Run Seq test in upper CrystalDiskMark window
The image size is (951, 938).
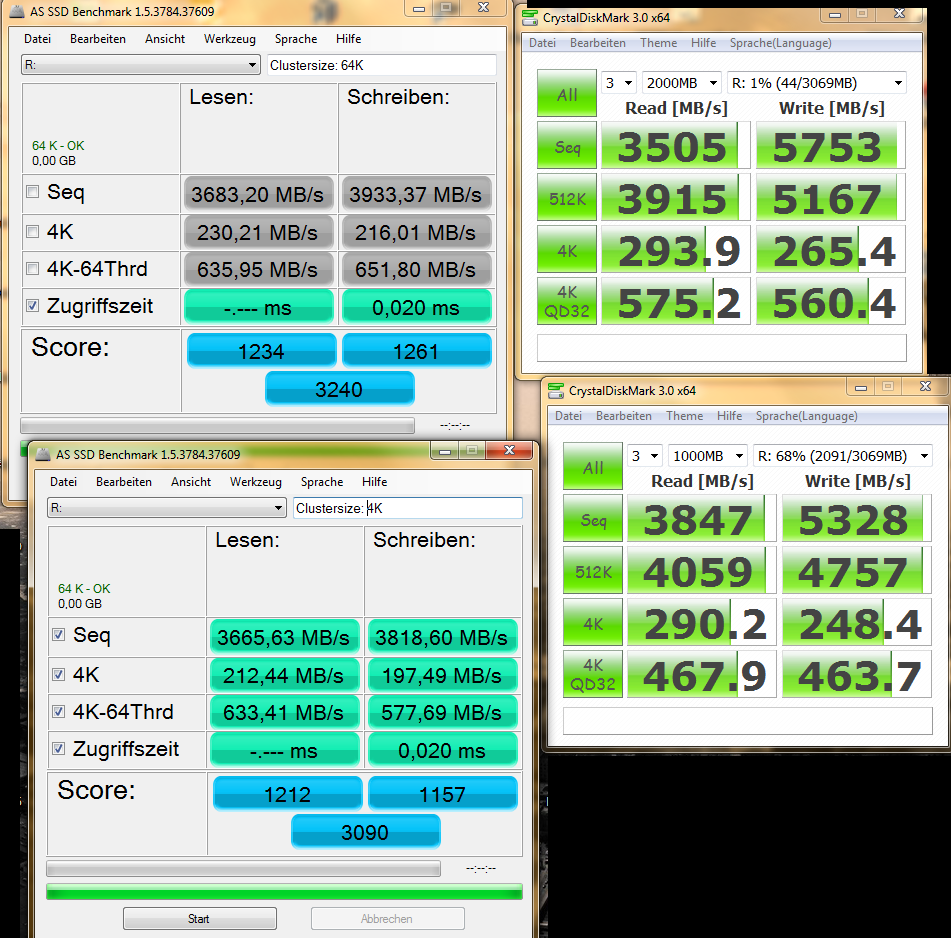tap(567, 146)
